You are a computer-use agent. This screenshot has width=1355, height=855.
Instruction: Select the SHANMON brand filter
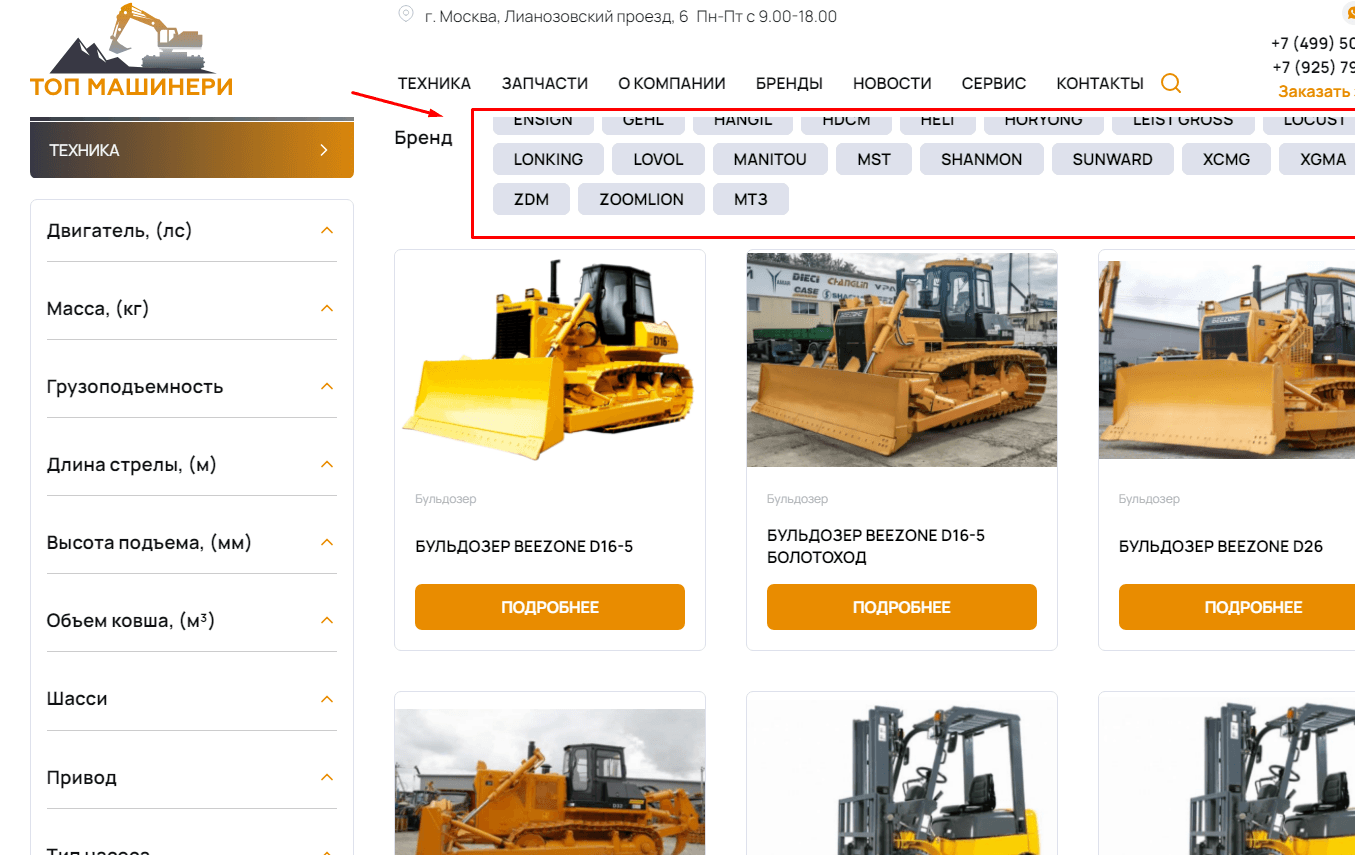pyautogui.click(x=981, y=159)
